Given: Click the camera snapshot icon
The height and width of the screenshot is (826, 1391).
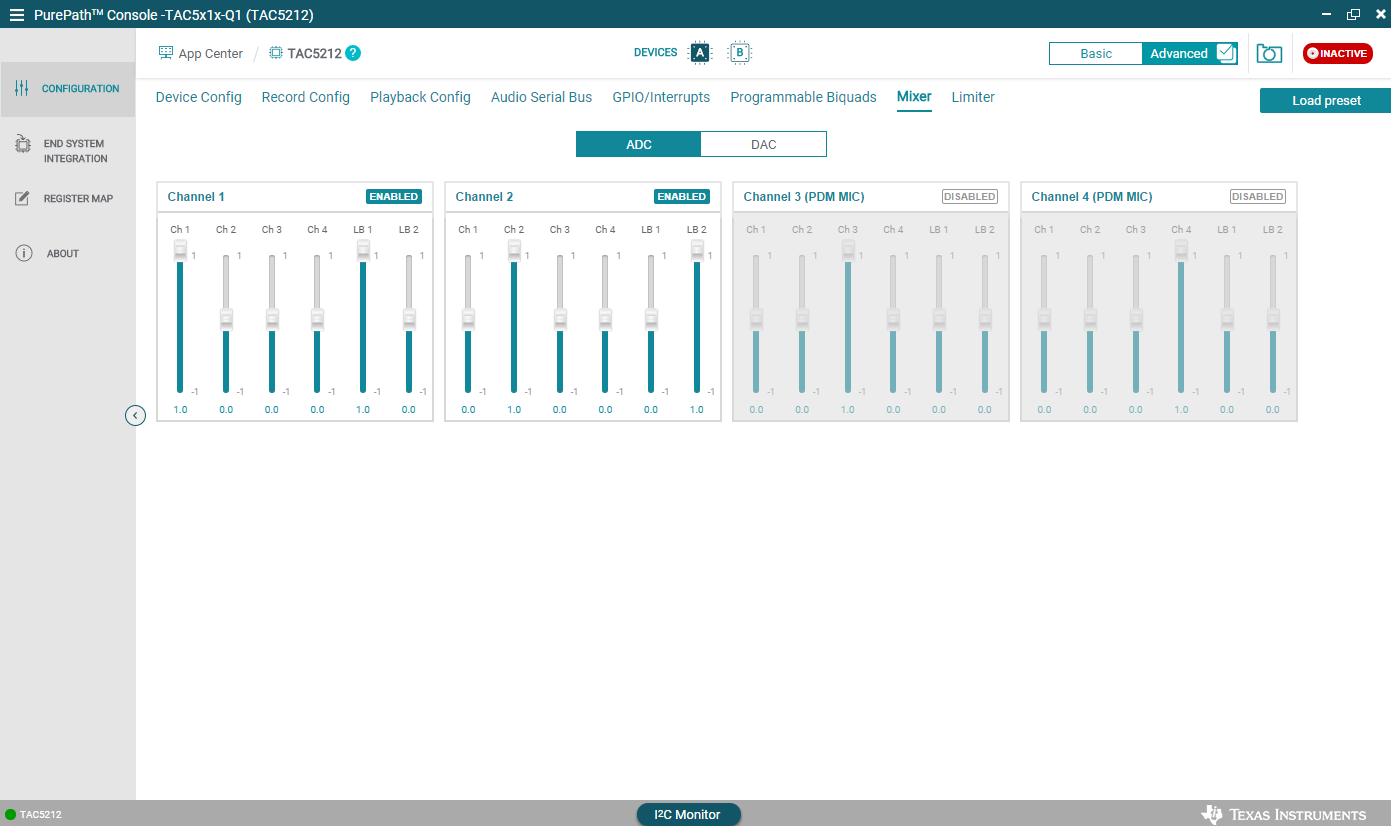Looking at the screenshot, I should coord(1269,54).
